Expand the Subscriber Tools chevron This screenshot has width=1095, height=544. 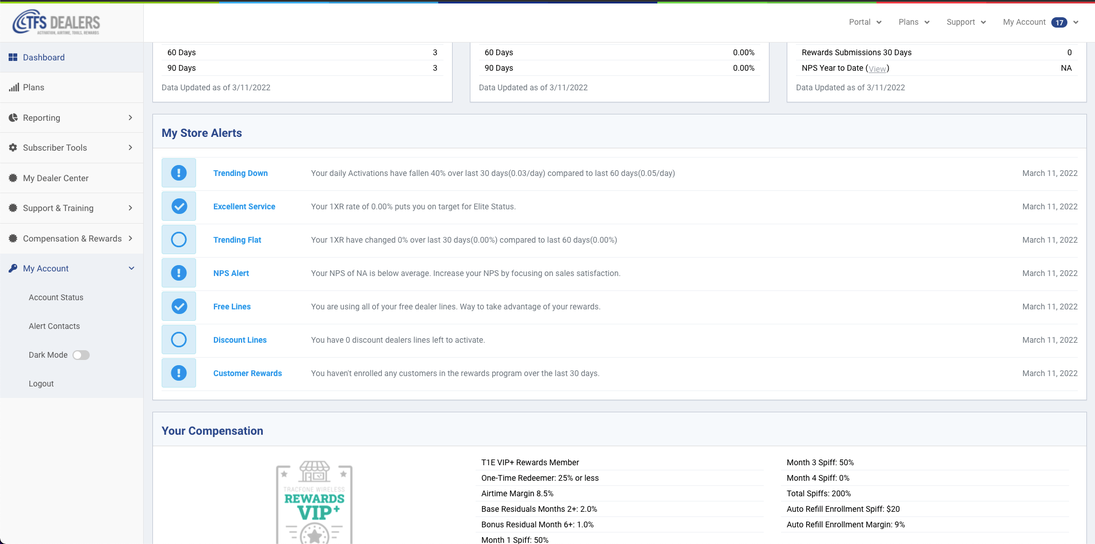(x=130, y=147)
